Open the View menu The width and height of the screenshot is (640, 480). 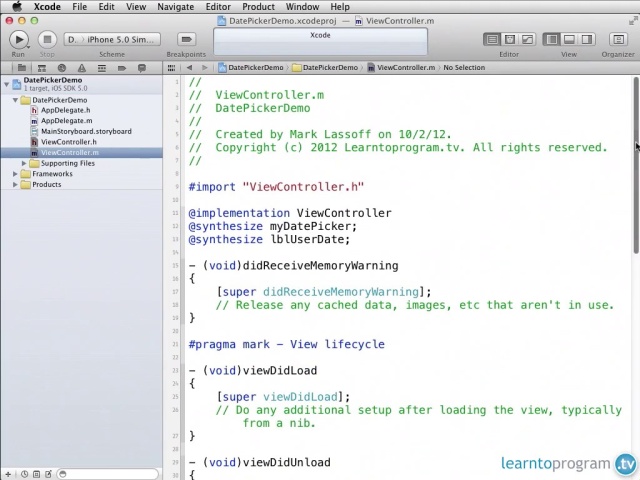tap(136, 7)
